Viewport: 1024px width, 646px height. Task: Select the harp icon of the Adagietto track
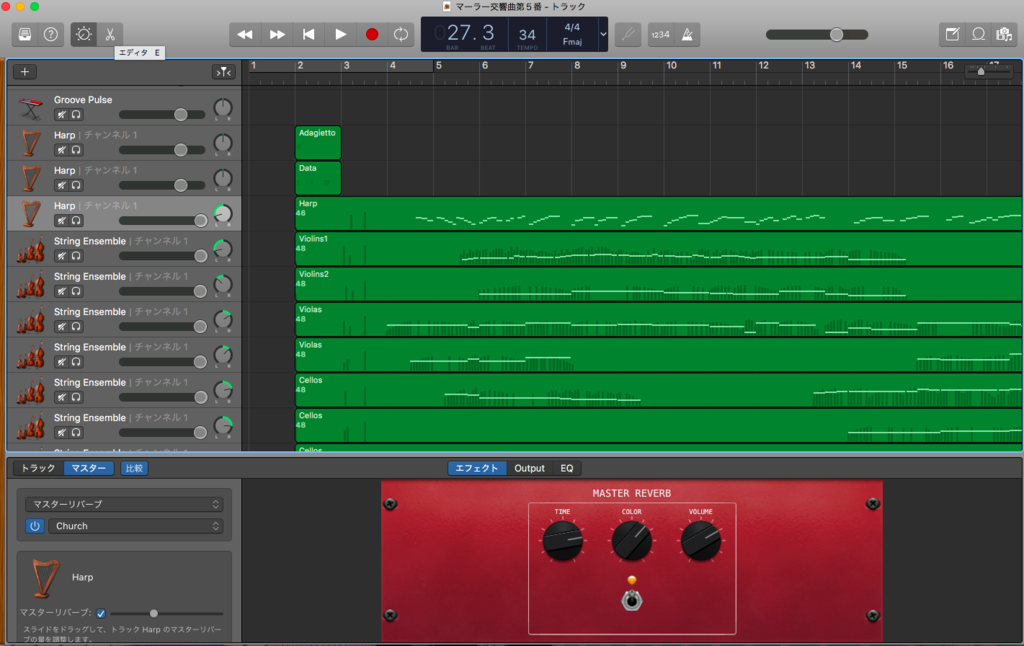tap(31, 142)
